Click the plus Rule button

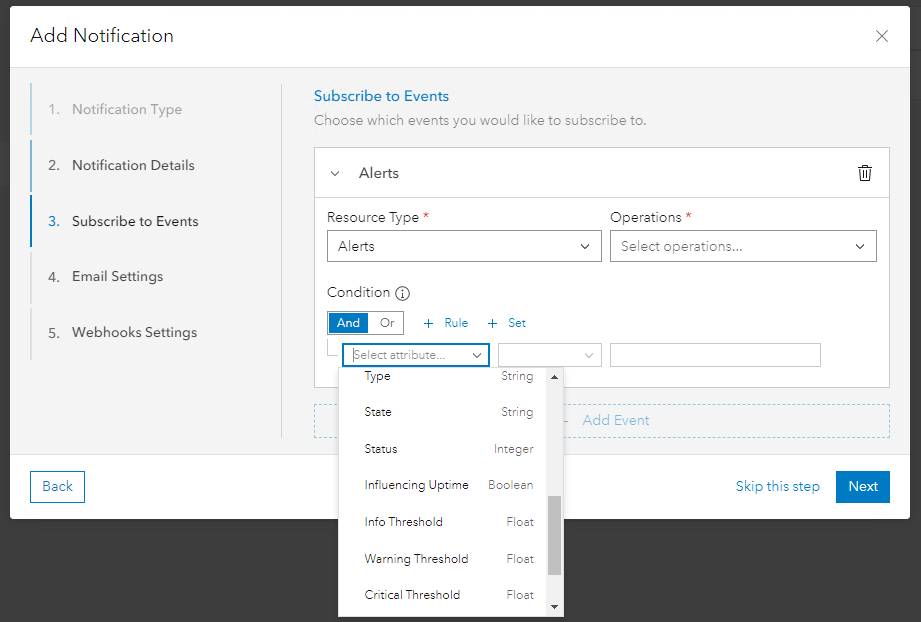tap(445, 323)
